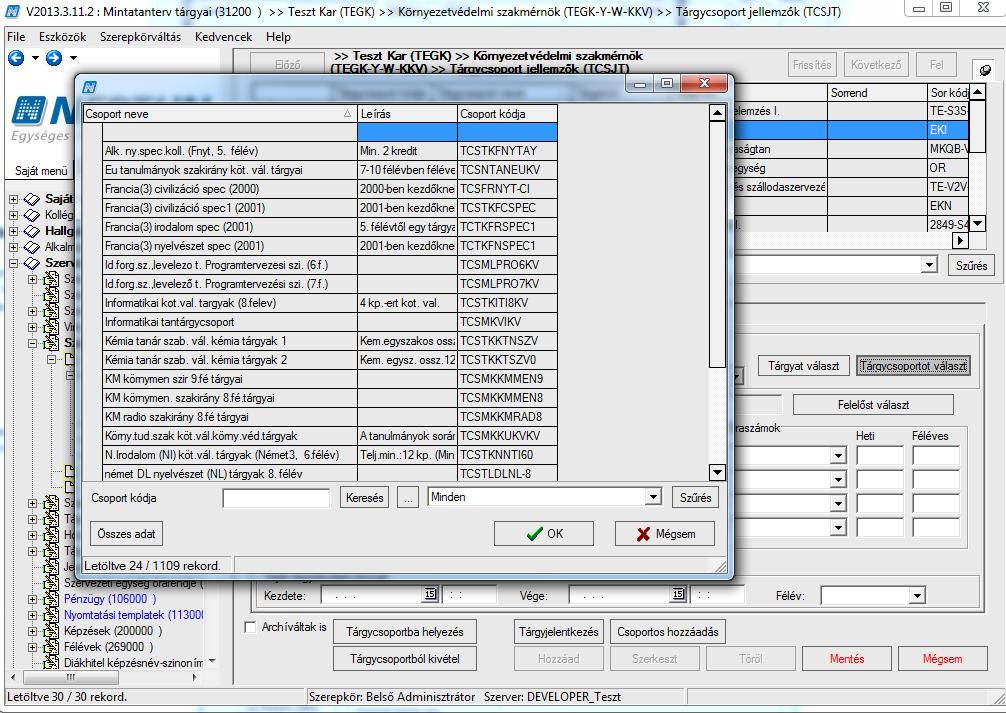
Task: Click the pin icon at top right
Action: click(985, 69)
